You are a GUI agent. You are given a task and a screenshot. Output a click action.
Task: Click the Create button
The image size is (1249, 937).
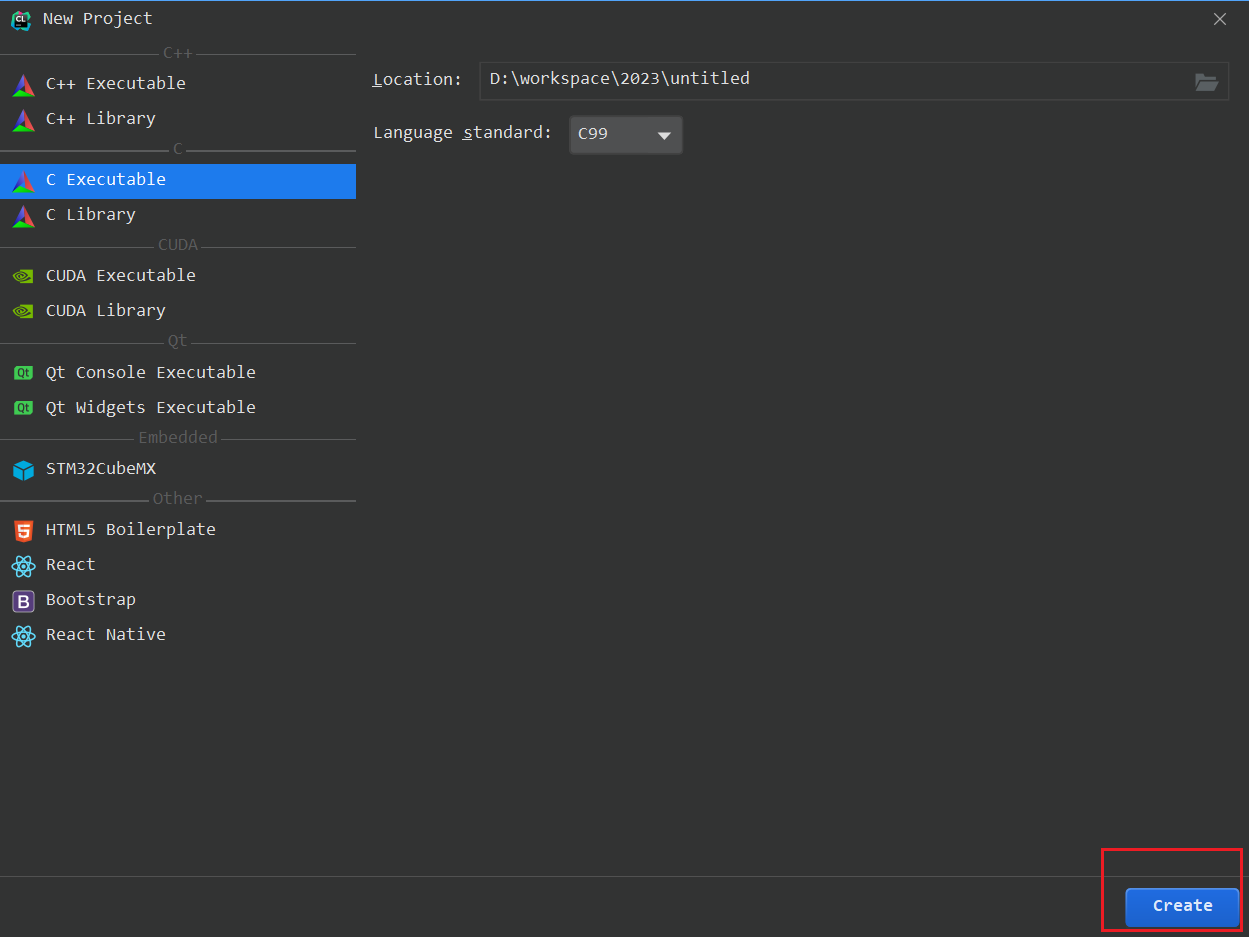pyautogui.click(x=1182, y=907)
